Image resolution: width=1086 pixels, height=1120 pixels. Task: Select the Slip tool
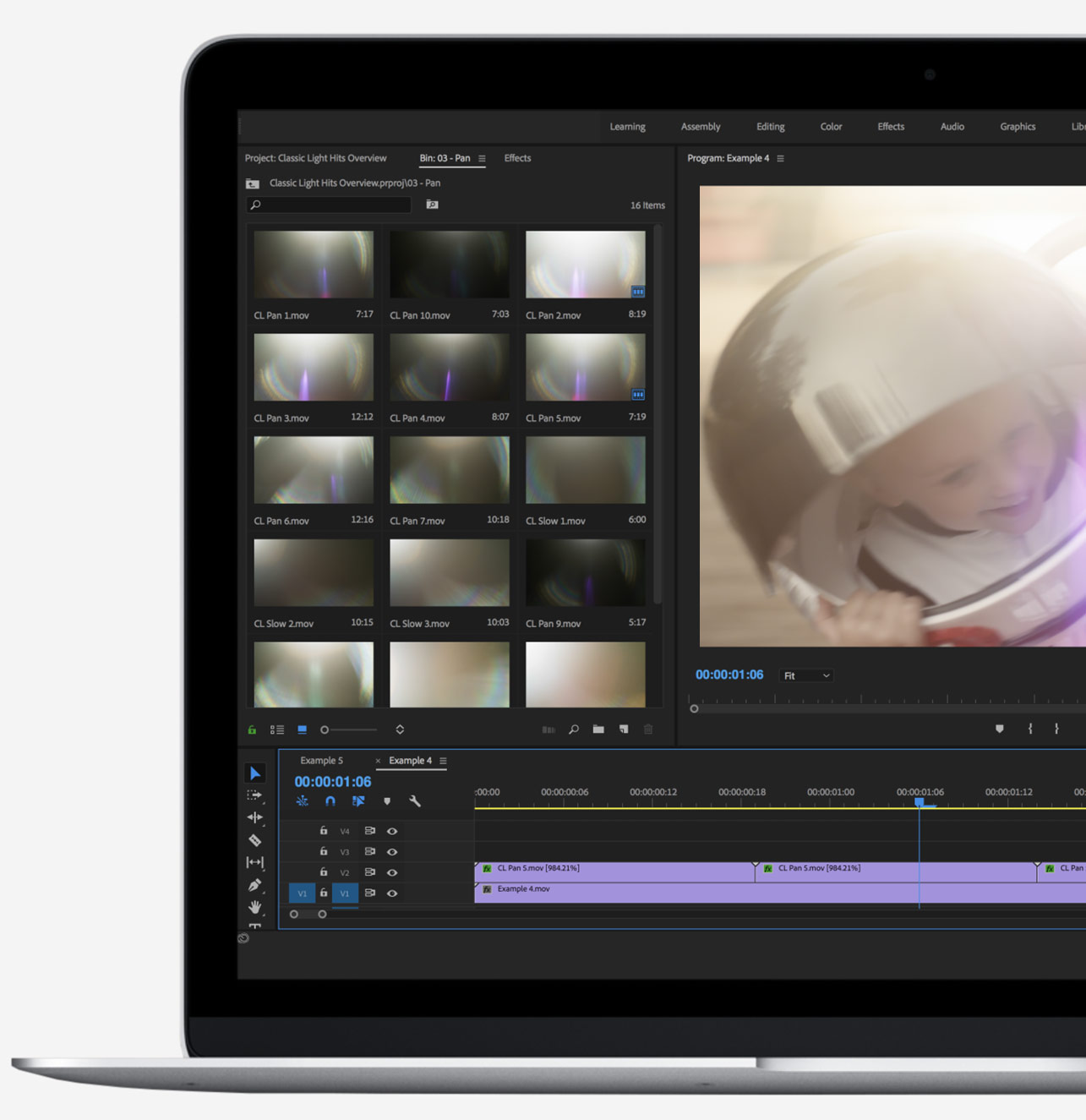click(254, 862)
